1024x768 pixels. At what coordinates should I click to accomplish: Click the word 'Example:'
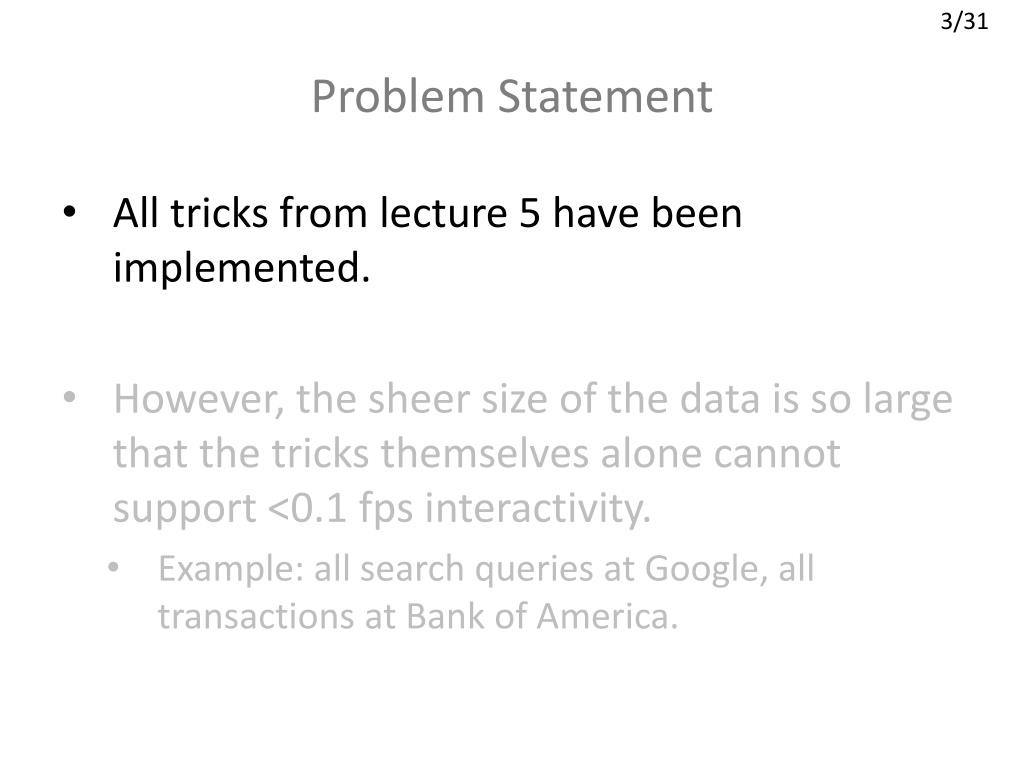click(231, 569)
